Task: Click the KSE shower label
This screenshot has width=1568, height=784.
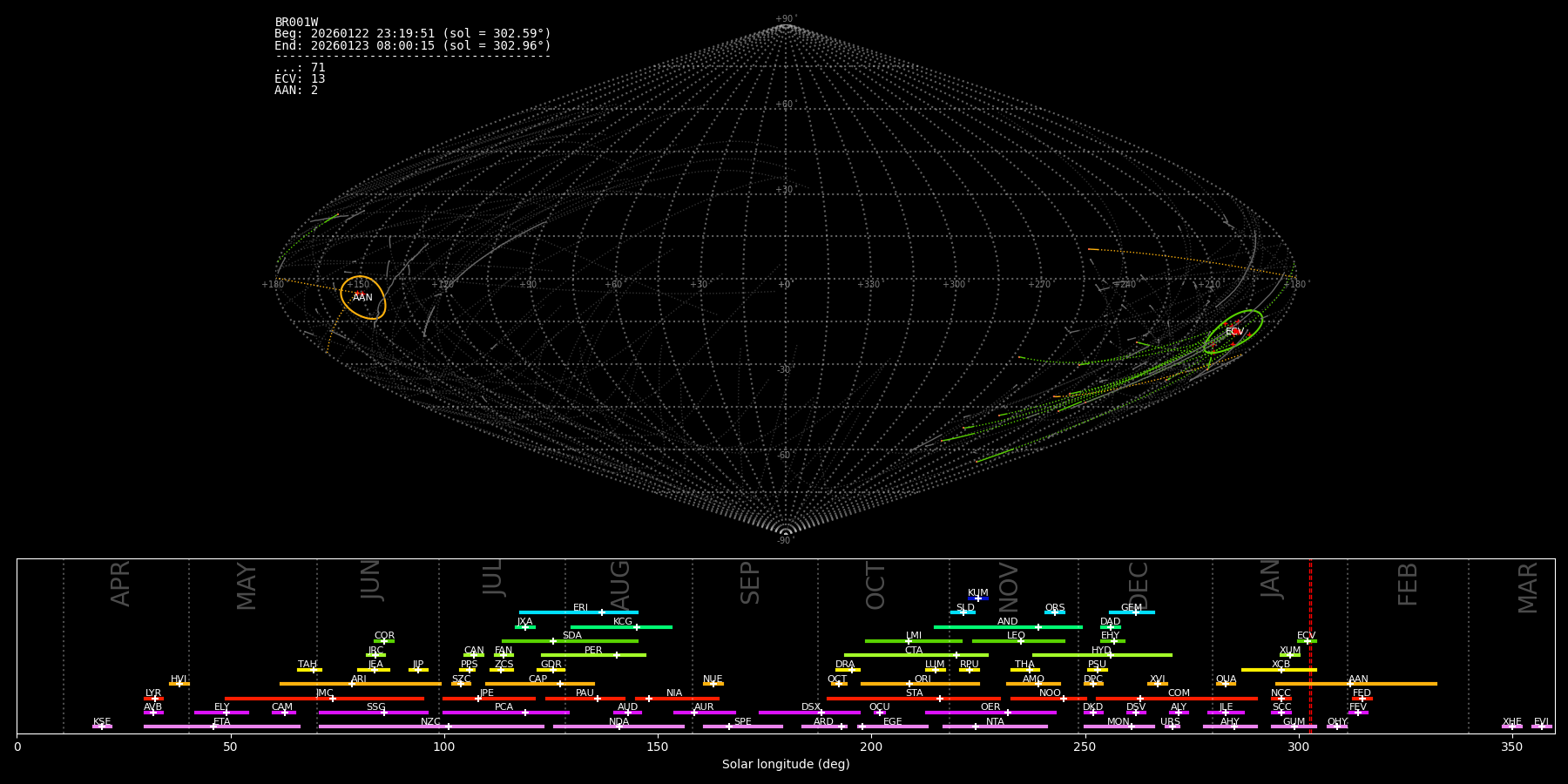Action: pos(102,722)
